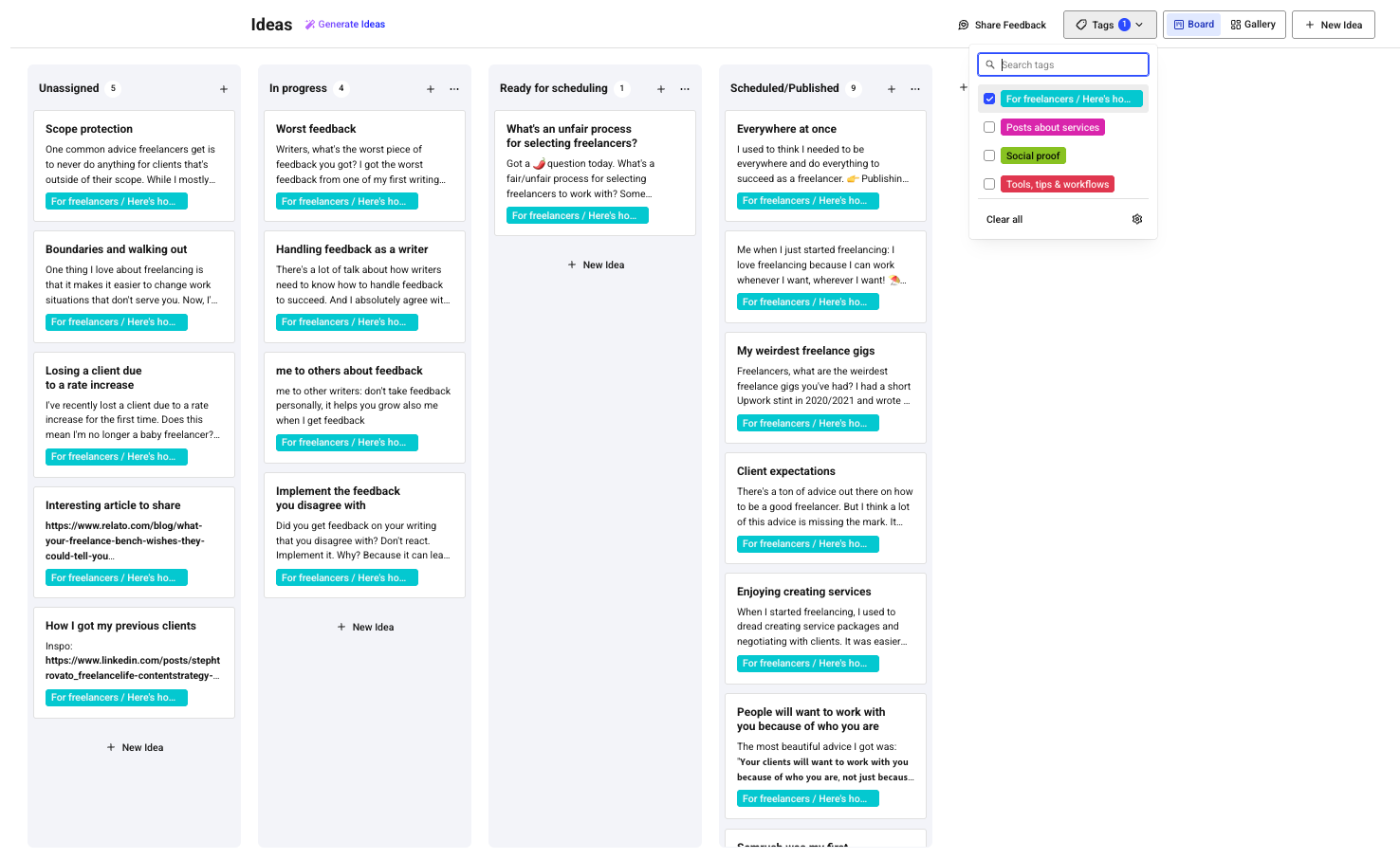
Task: Click Generate Ideas link
Action: click(x=345, y=25)
